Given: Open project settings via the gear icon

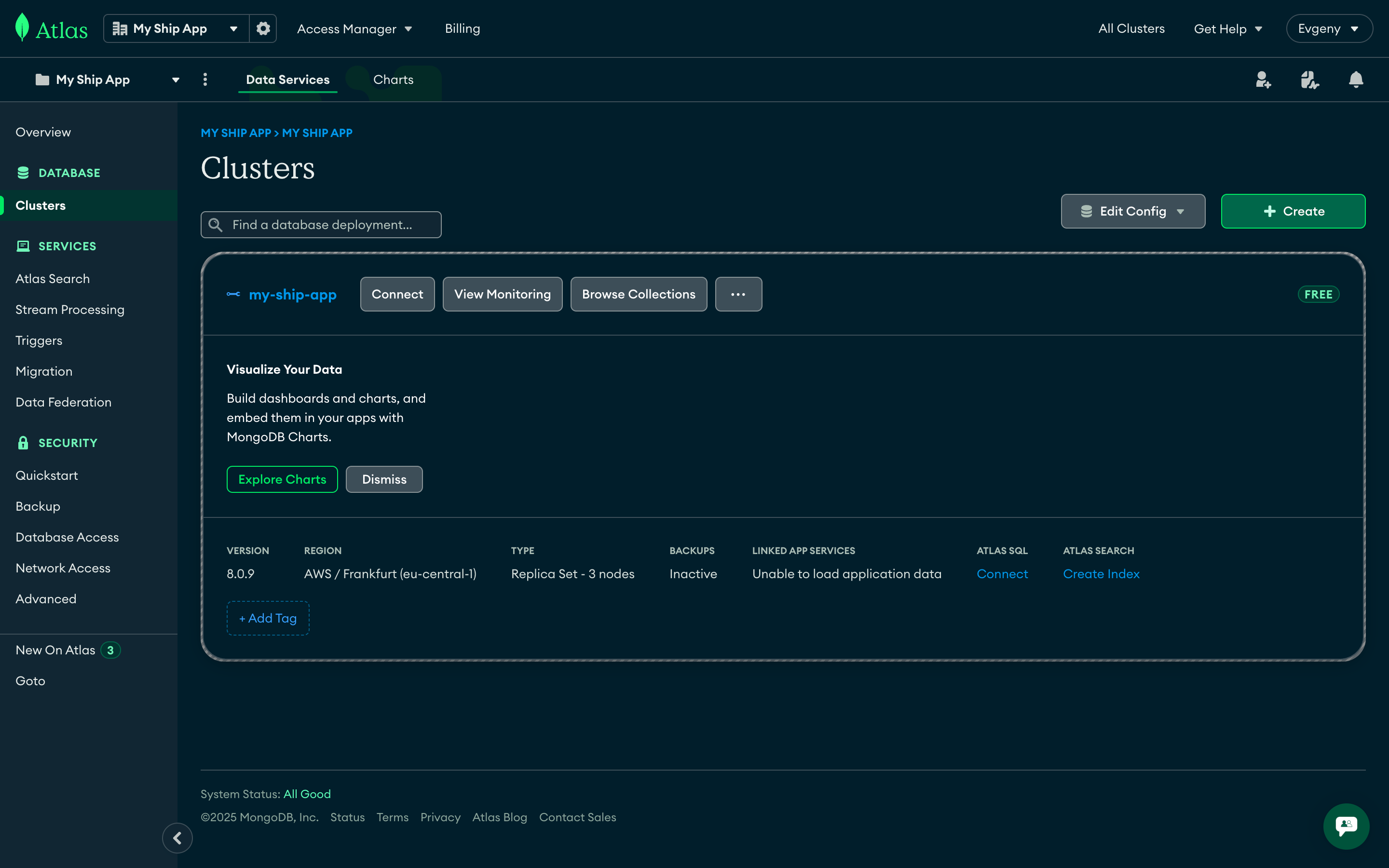Looking at the screenshot, I should point(262,27).
